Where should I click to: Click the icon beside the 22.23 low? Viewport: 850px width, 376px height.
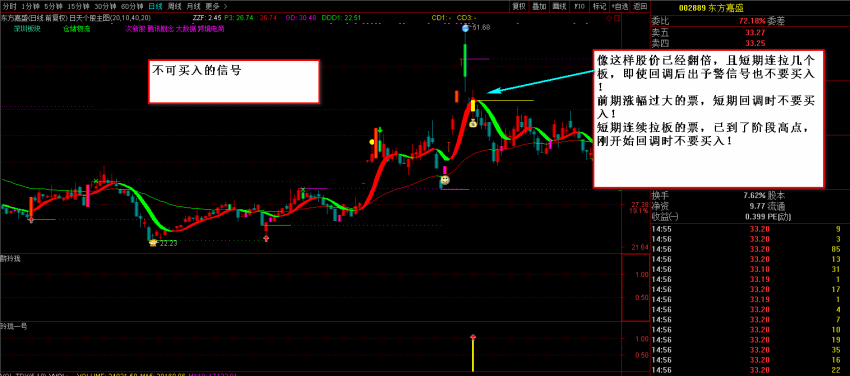(x=153, y=243)
